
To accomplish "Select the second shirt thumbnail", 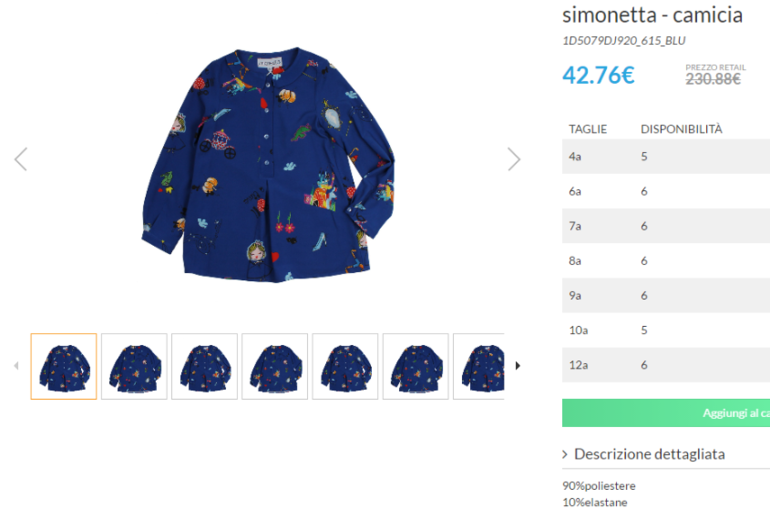I will click(x=134, y=366).
